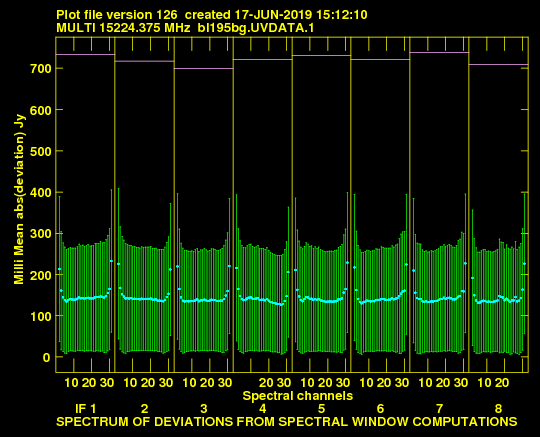Click the 600 y-axis tick label

(41, 110)
